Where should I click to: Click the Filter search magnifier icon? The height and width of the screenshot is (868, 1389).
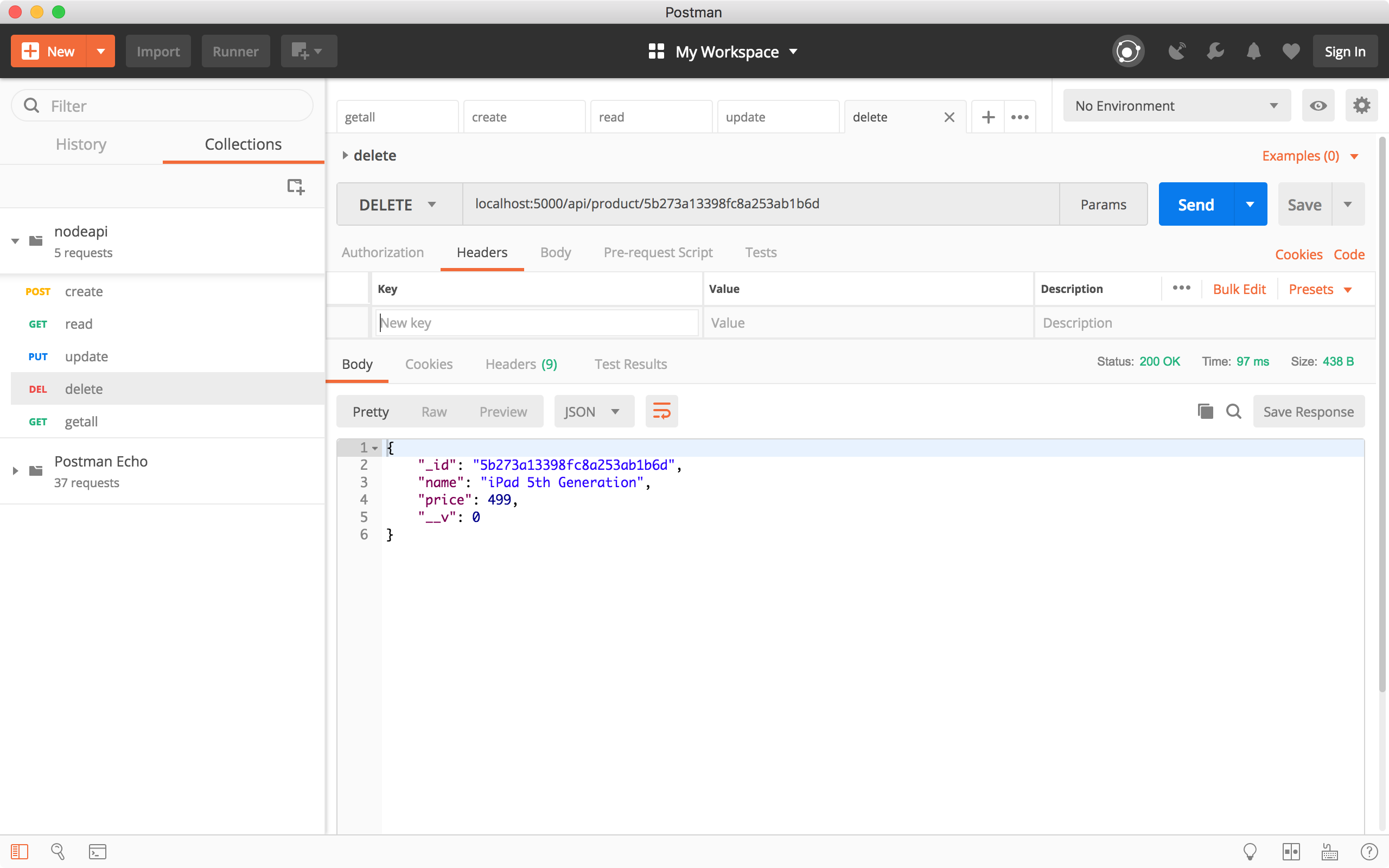click(31, 106)
